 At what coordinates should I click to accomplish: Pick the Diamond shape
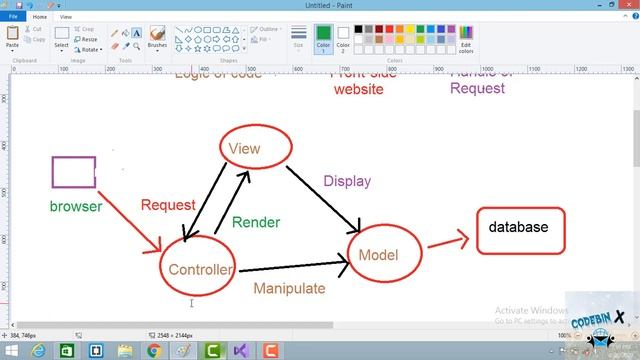188,40
